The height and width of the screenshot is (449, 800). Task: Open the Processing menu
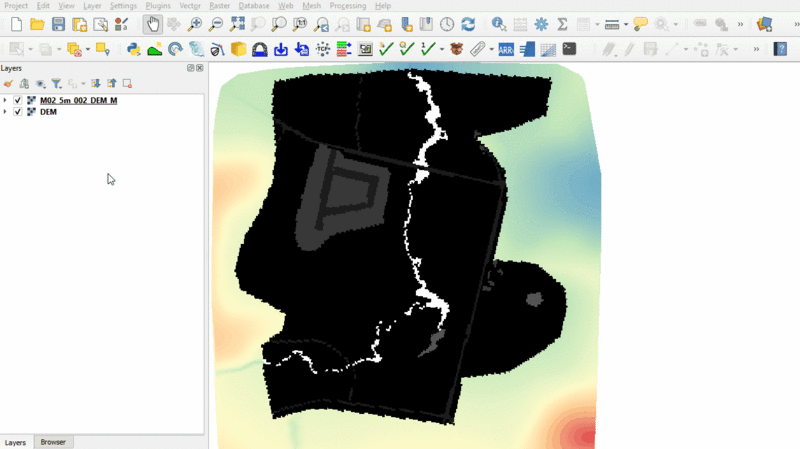tap(347, 6)
